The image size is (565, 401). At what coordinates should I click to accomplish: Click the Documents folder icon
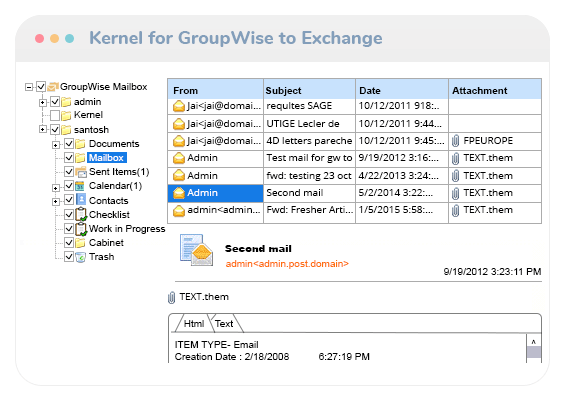point(80,144)
